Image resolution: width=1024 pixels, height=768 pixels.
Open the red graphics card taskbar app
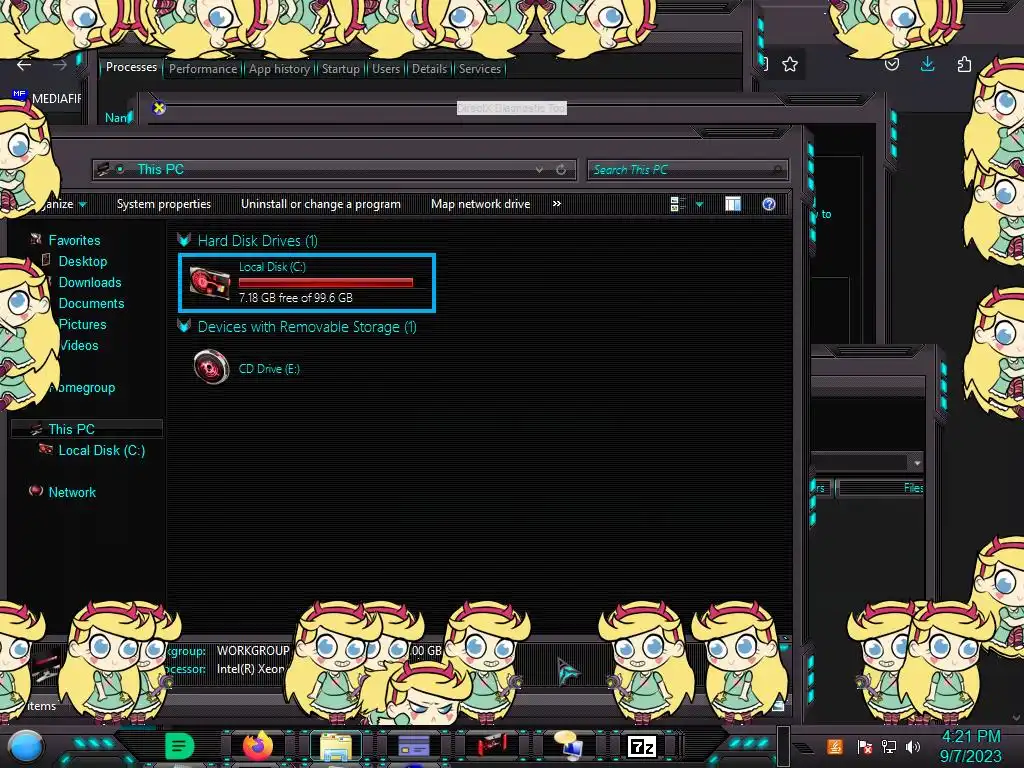(491, 746)
